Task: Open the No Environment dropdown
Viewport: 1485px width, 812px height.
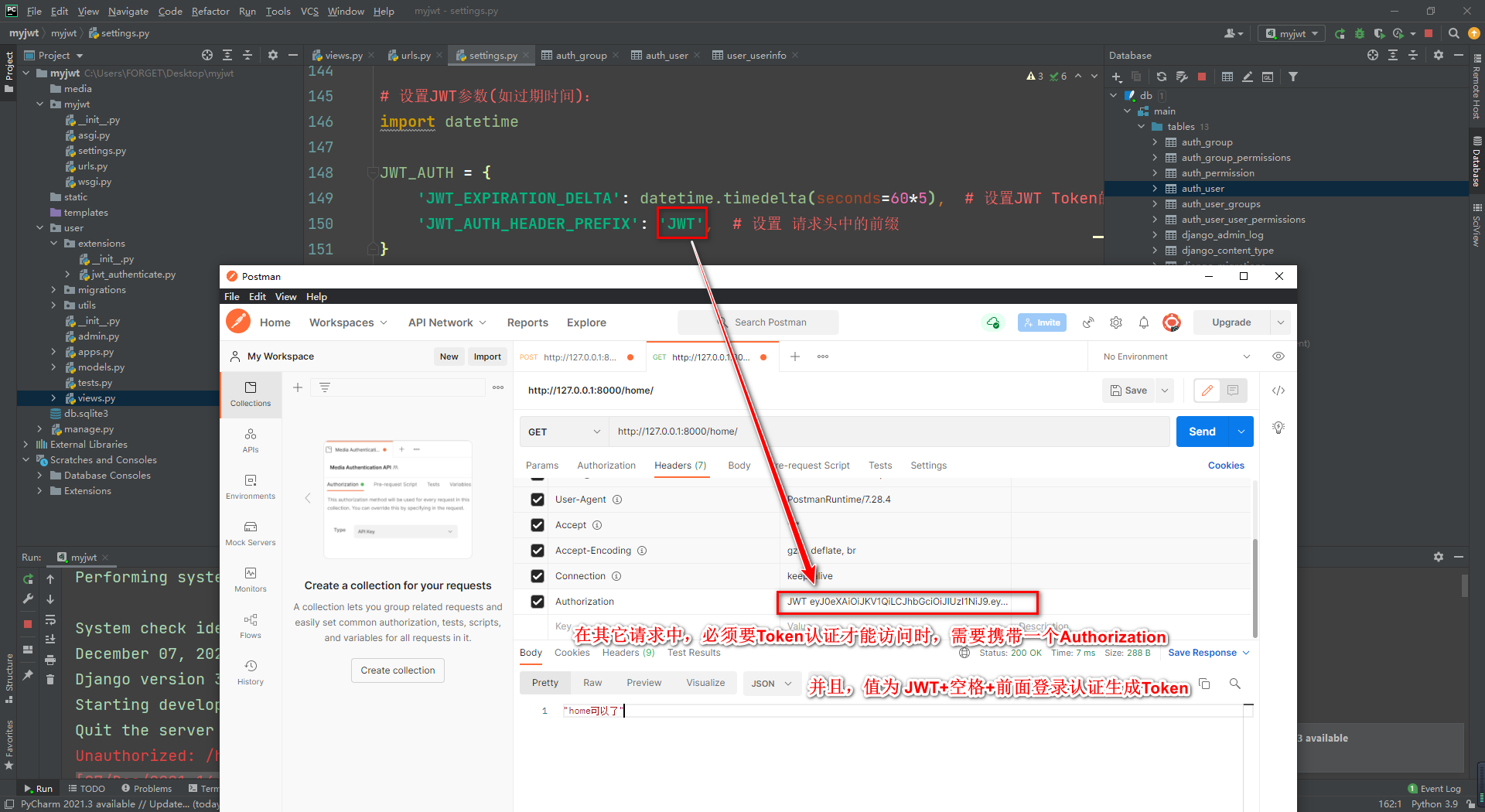Action: pyautogui.click(x=1176, y=357)
